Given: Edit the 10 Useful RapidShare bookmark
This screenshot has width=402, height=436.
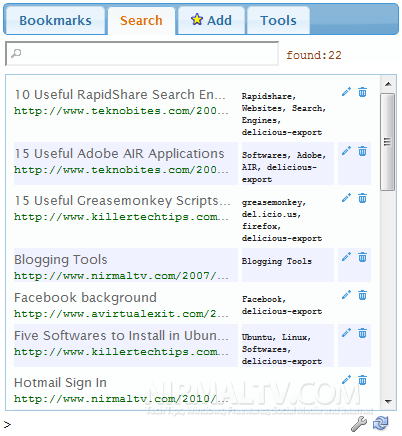Looking at the screenshot, I should [x=346, y=92].
